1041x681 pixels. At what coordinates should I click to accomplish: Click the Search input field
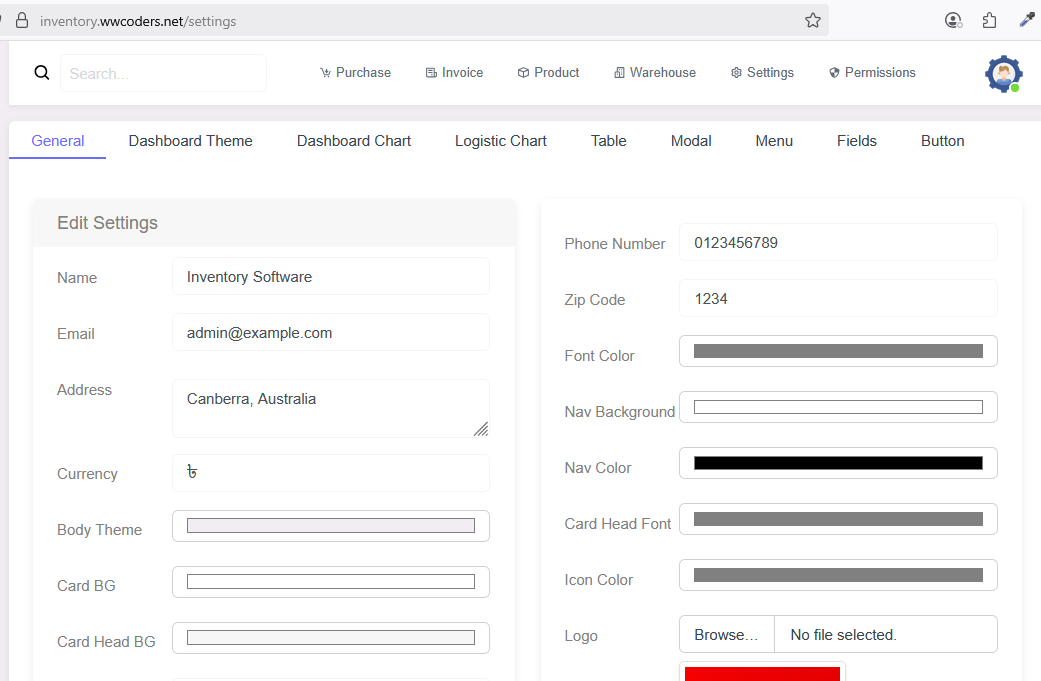click(x=163, y=73)
